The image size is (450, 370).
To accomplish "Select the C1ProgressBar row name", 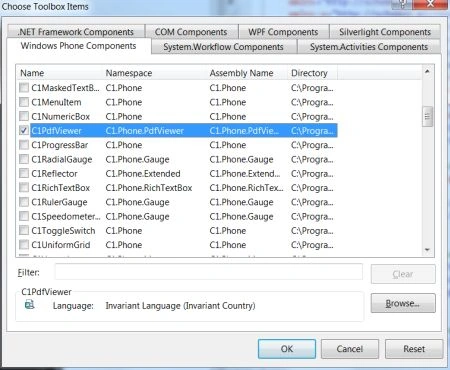I will [60, 145].
